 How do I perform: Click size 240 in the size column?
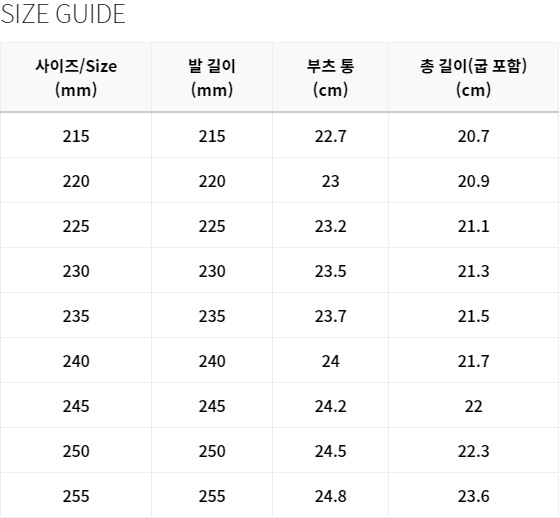click(x=76, y=361)
